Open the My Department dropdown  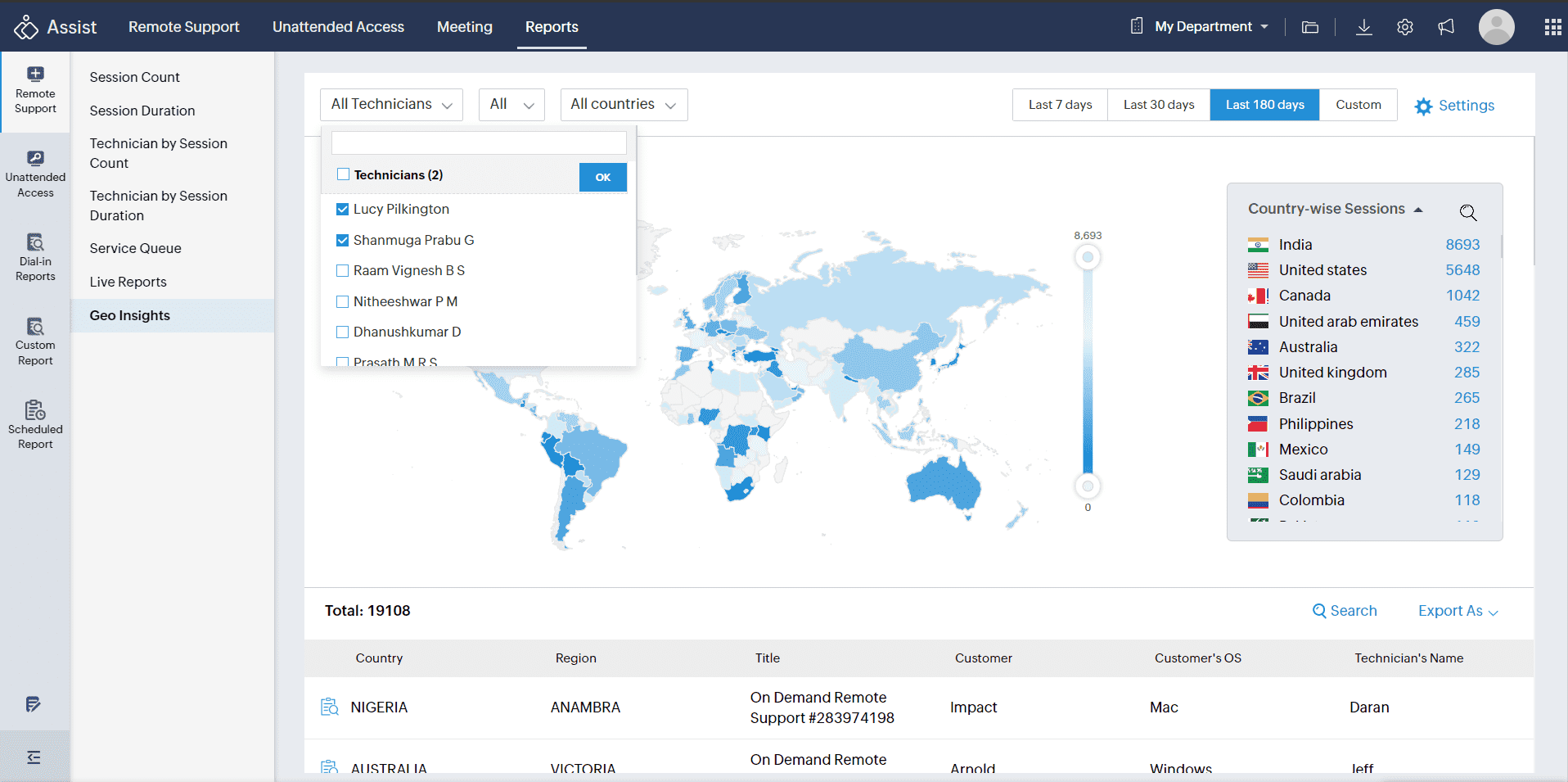tap(1210, 27)
